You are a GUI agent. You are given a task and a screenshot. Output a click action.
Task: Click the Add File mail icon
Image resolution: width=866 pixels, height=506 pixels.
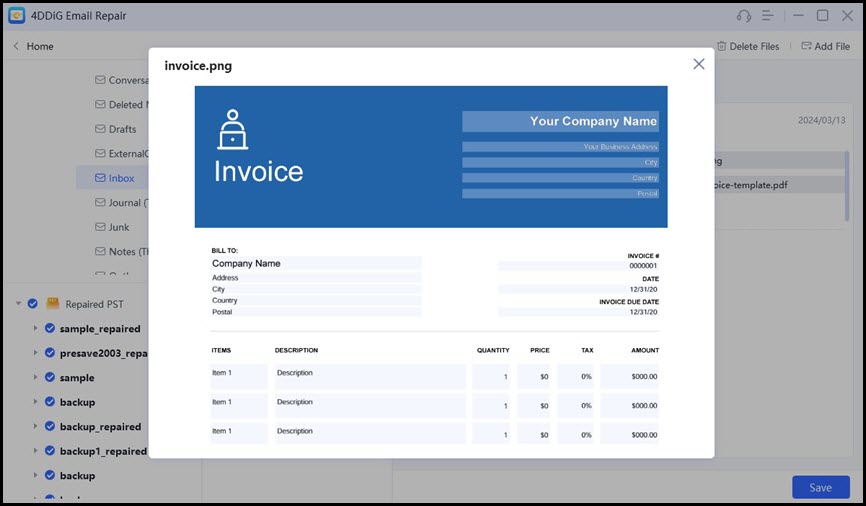(x=806, y=46)
